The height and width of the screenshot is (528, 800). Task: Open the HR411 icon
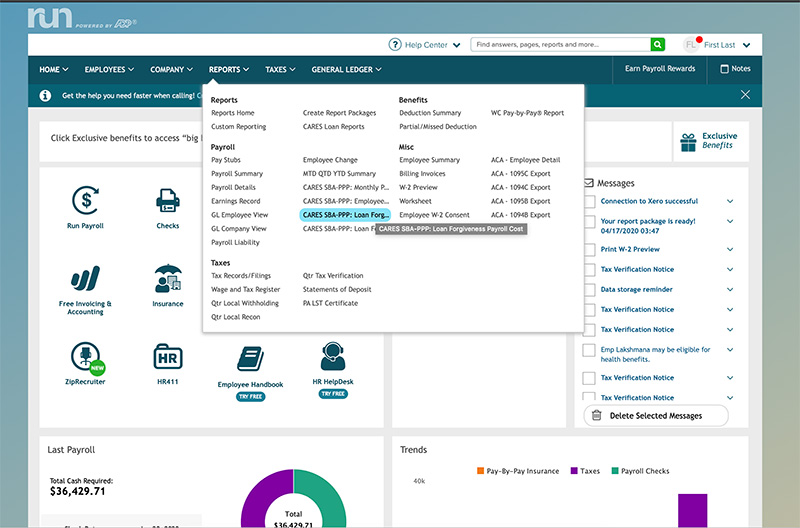(168, 357)
